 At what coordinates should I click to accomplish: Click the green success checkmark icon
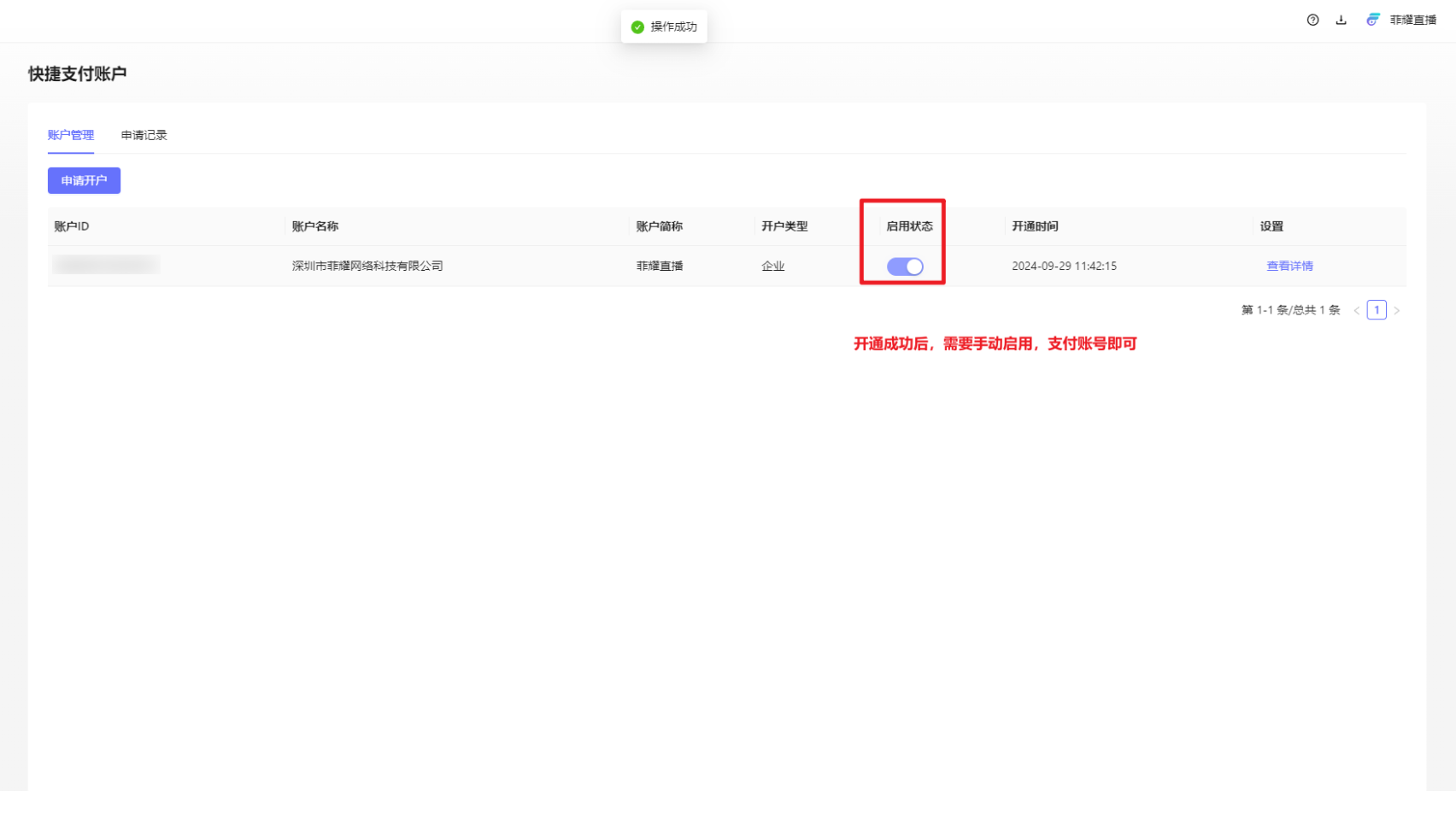[637, 27]
